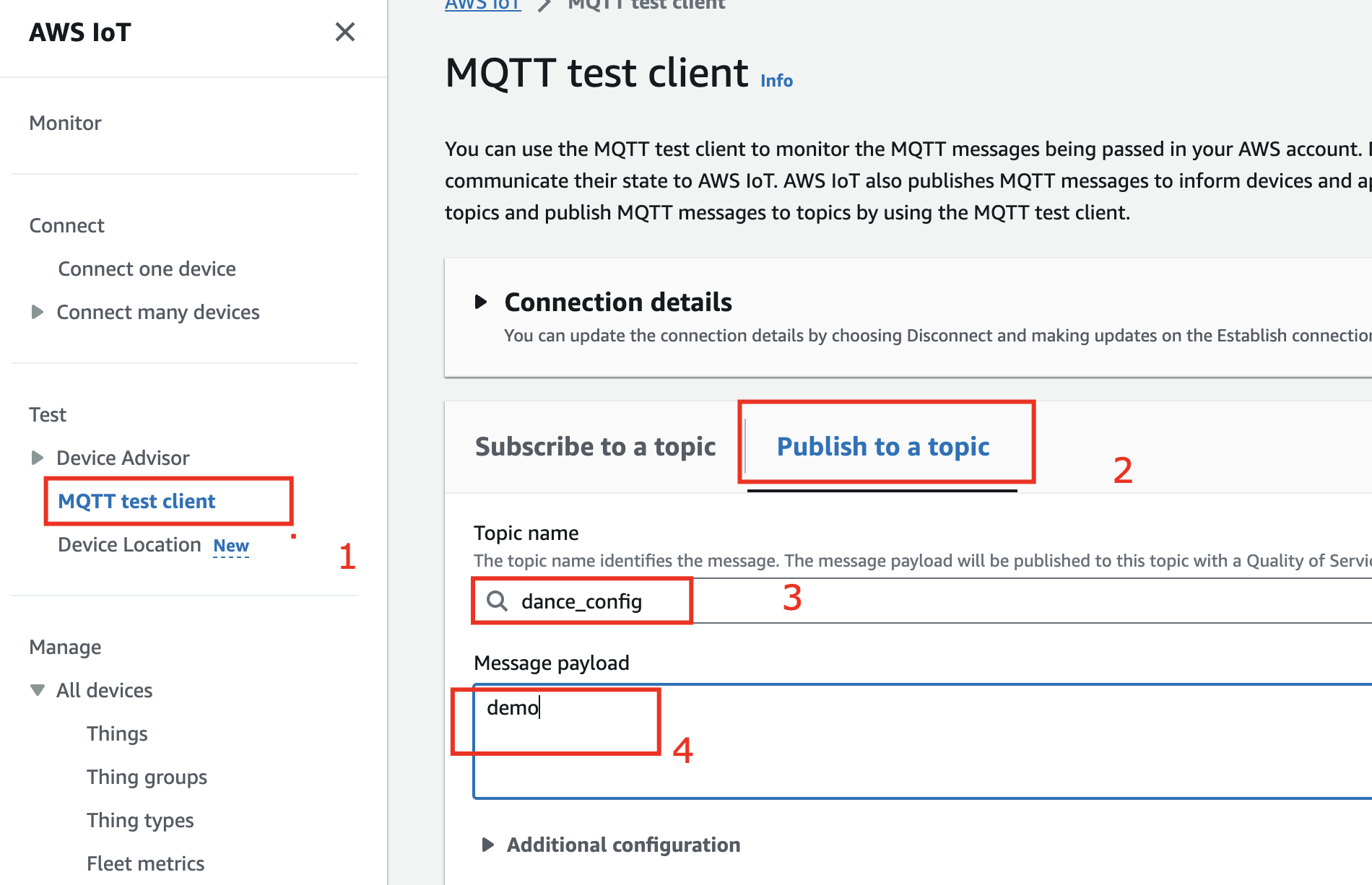Open Monitor in the sidebar
This screenshot has width=1372, height=885.
coord(65,123)
